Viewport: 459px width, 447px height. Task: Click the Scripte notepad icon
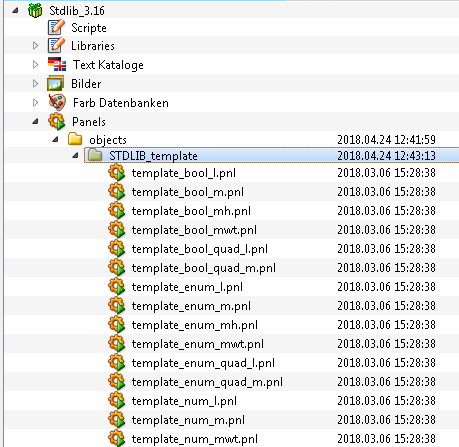point(56,27)
